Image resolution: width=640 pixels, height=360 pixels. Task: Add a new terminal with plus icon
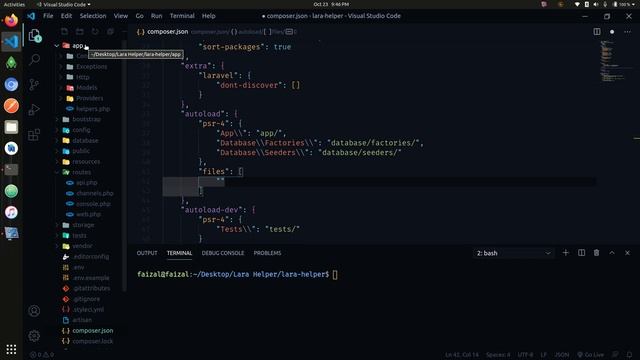coord(565,253)
